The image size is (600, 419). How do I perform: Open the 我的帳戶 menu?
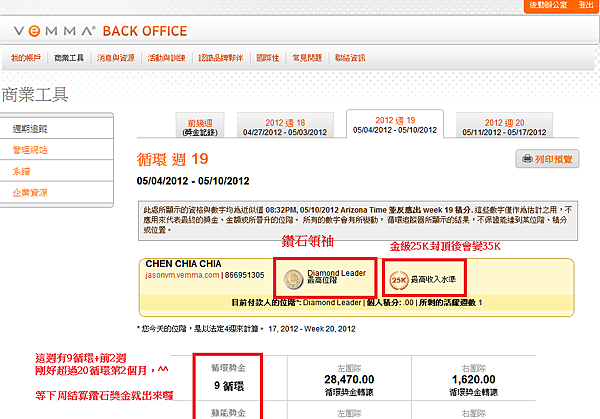(x=26, y=58)
